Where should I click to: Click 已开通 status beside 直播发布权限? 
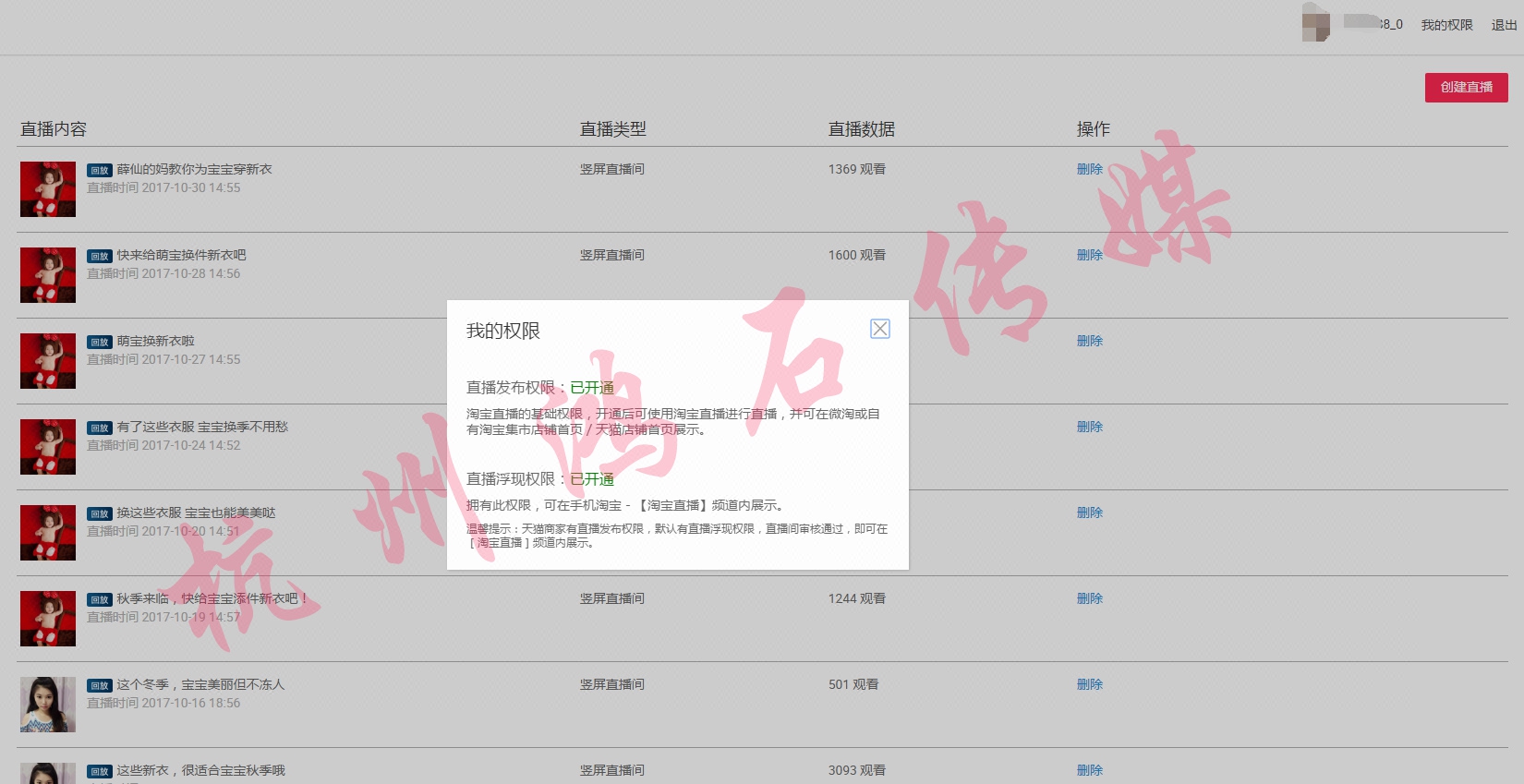pos(592,388)
